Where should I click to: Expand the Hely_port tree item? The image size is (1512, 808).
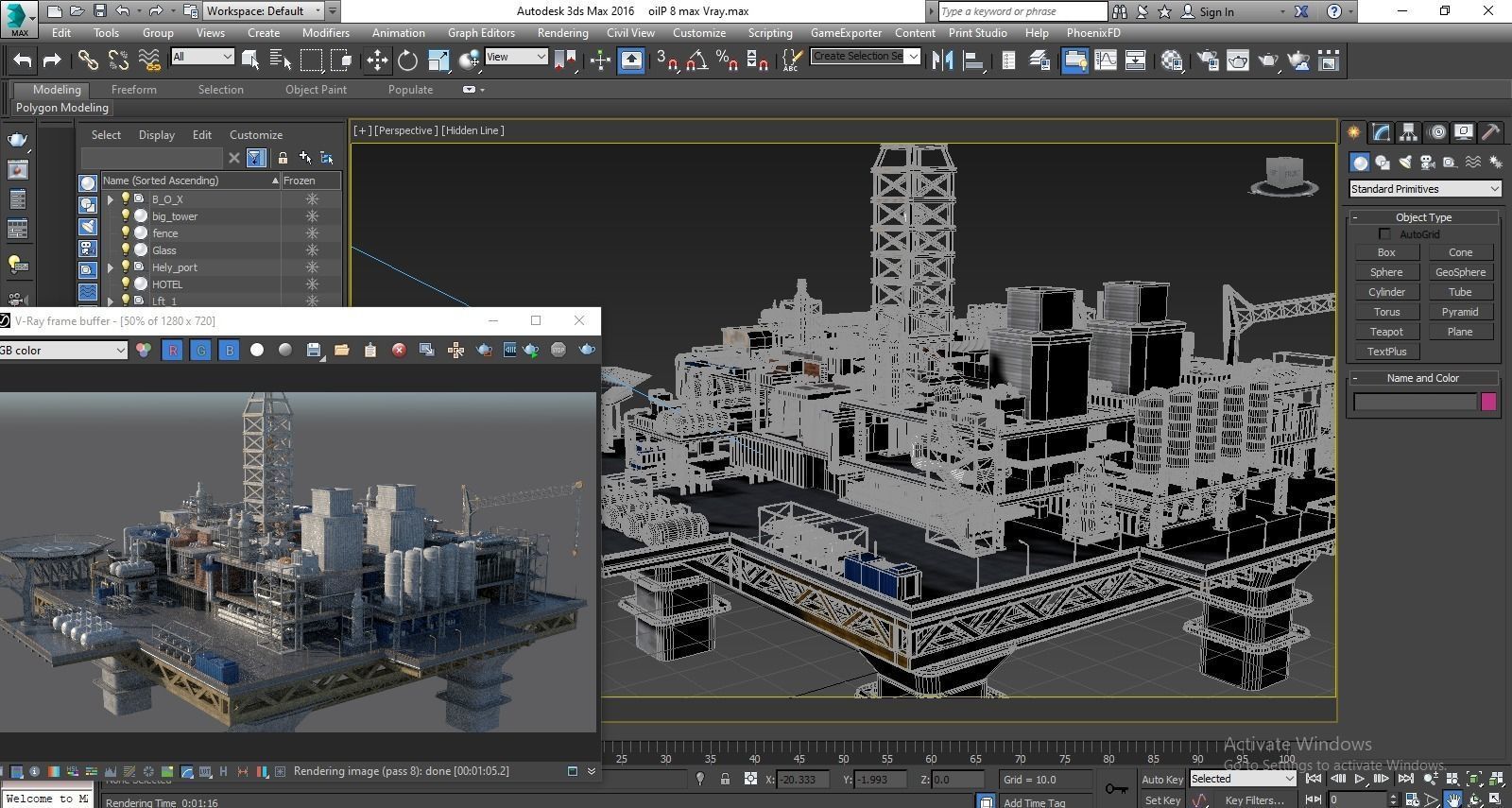click(110, 267)
